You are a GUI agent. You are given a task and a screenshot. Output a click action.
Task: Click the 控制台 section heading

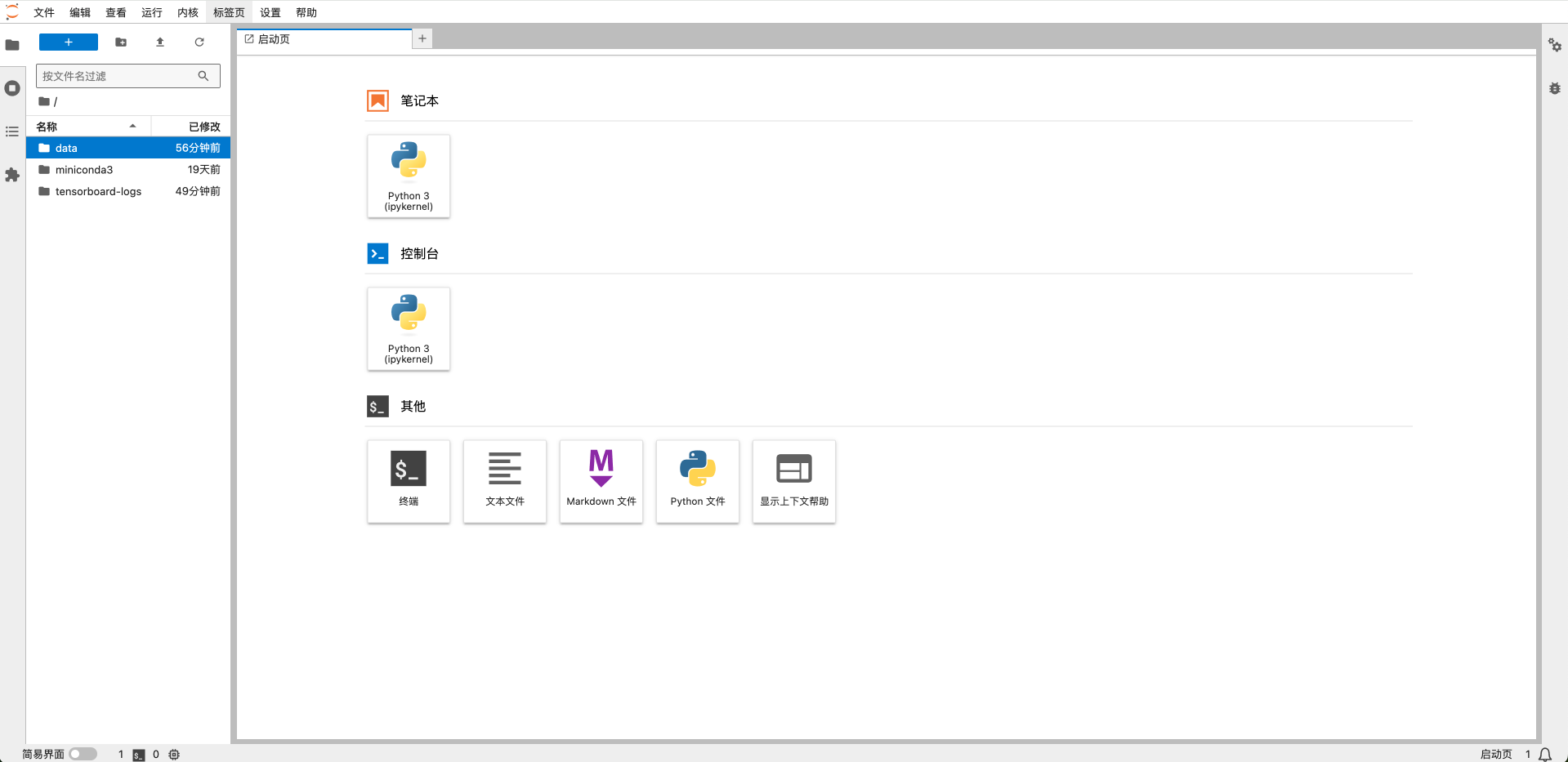pos(419,254)
